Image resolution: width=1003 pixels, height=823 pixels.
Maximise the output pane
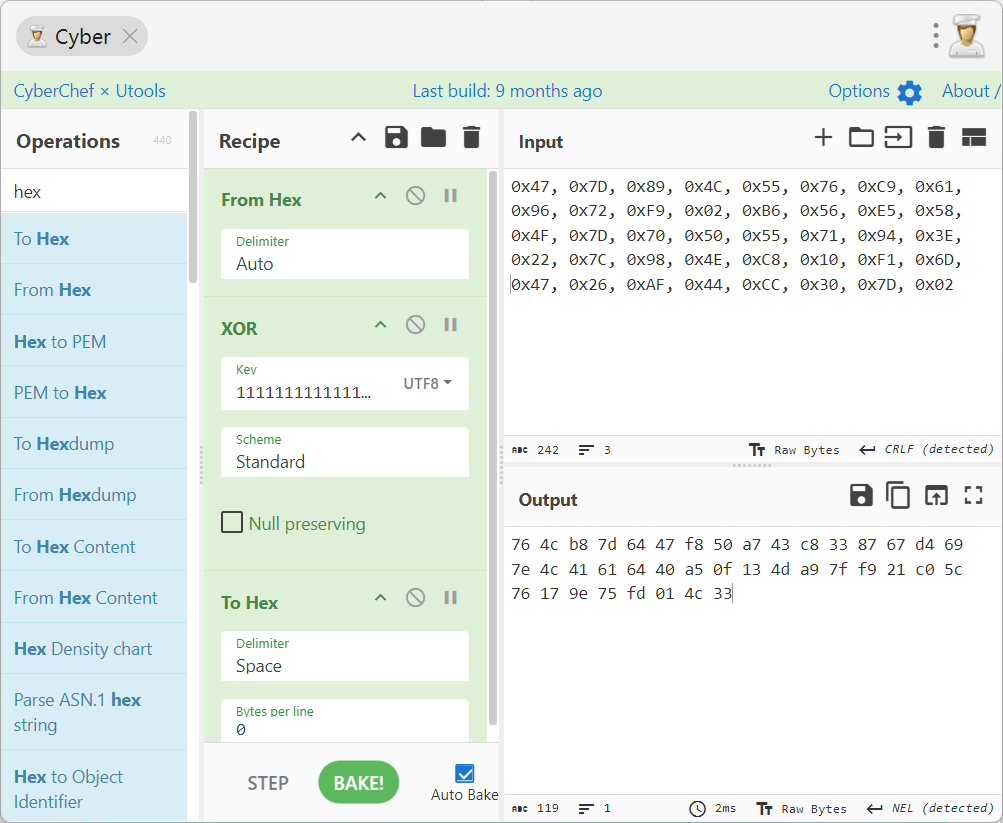[x=974, y=496]
